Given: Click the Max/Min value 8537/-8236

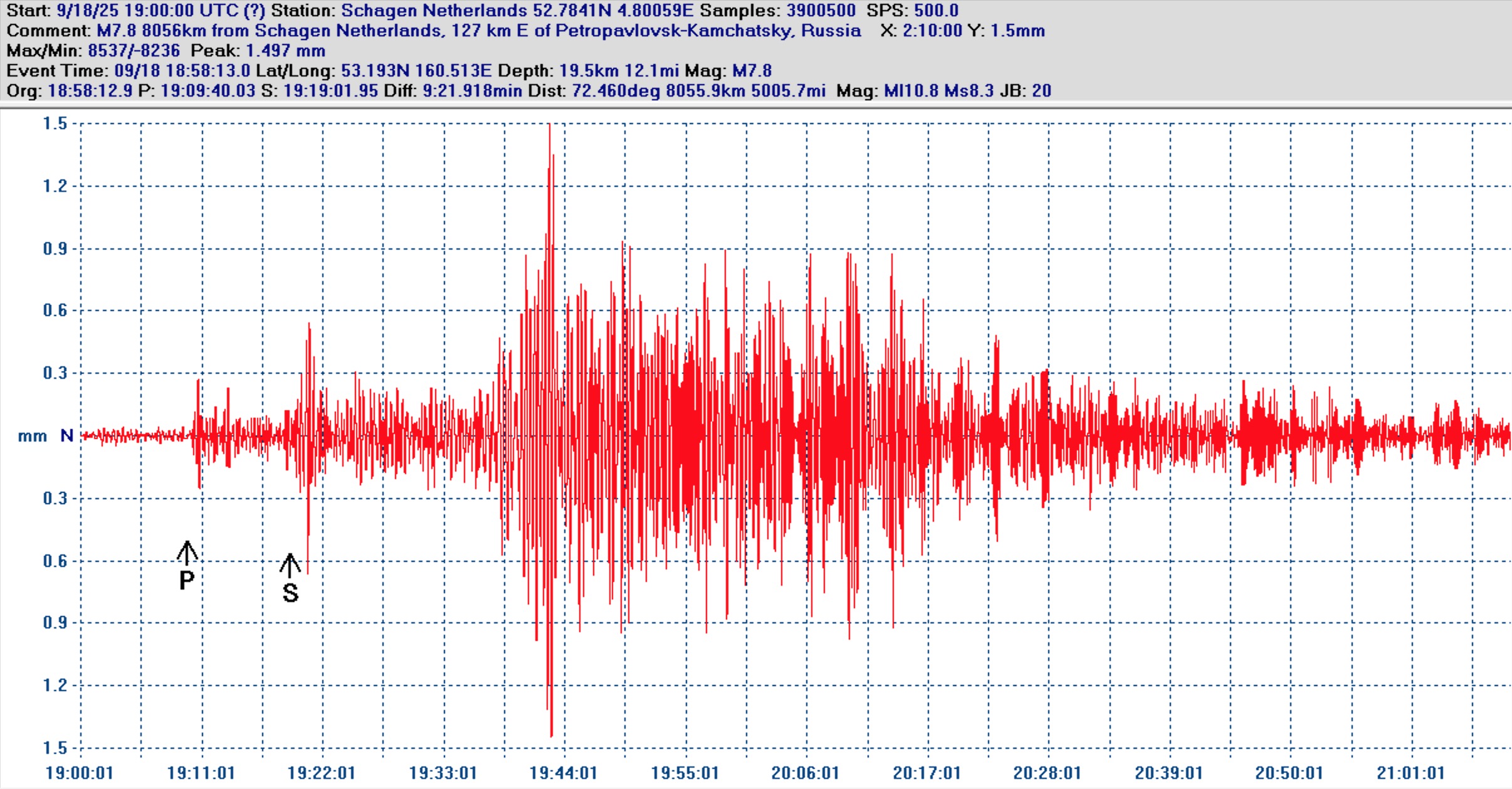Looking at the screenshot, I should pyautogui.click(x=134, y=51).
